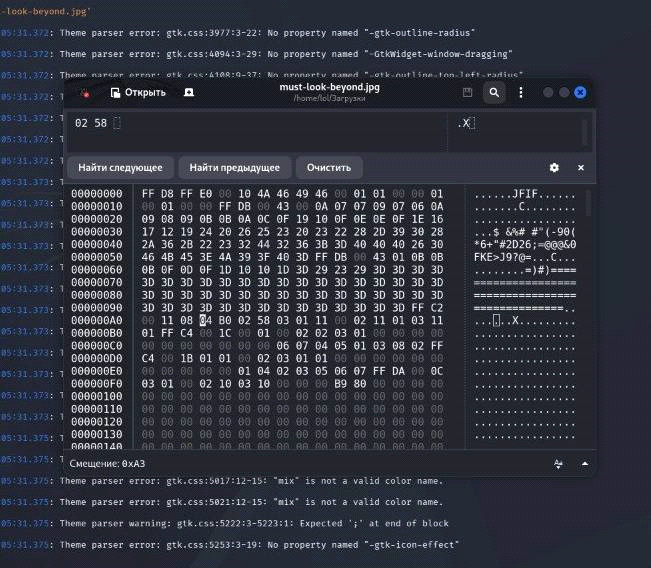Viewport: 651px width, 568px height.
Task: Select byte B0 in row 000000A0
Action: point(225,321)
